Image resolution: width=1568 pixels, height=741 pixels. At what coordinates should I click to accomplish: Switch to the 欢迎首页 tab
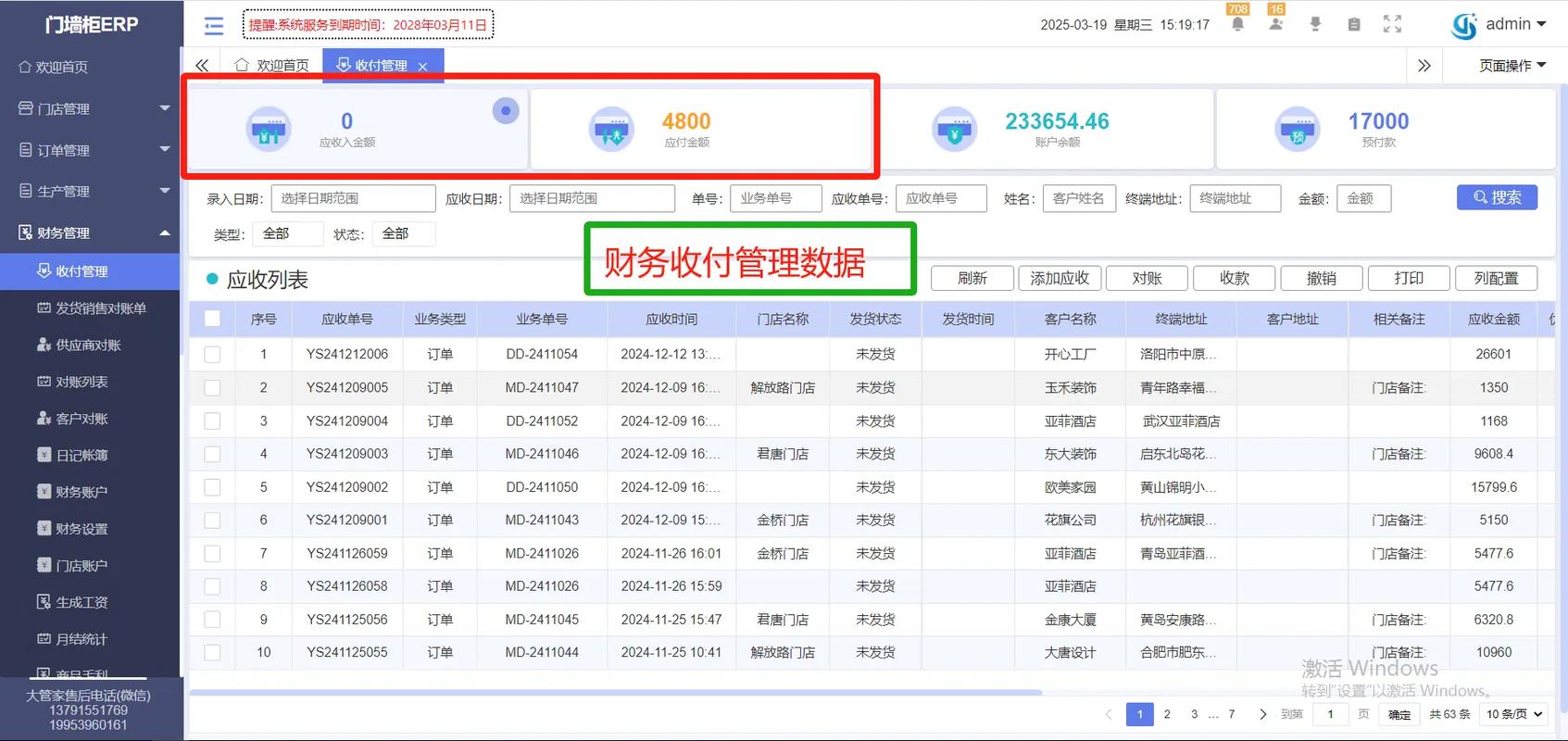(272, 65)
